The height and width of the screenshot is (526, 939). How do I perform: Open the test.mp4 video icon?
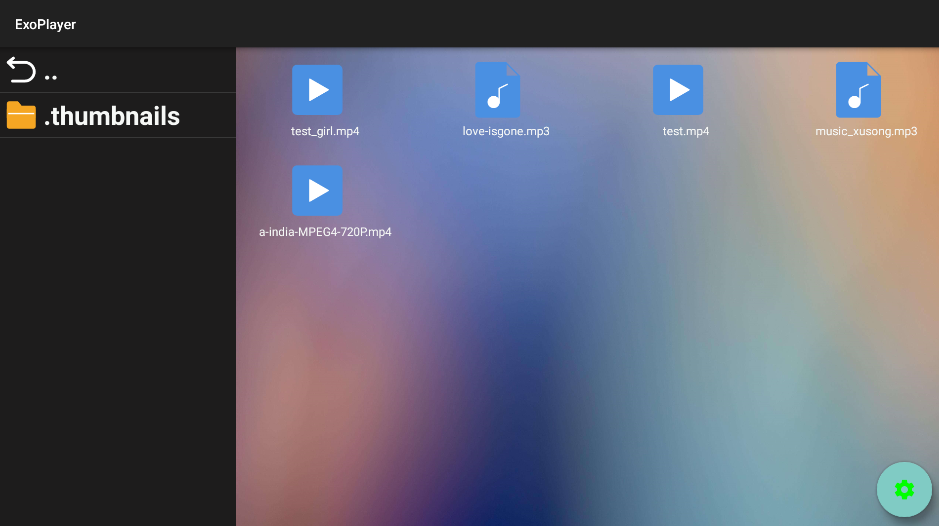678,90
